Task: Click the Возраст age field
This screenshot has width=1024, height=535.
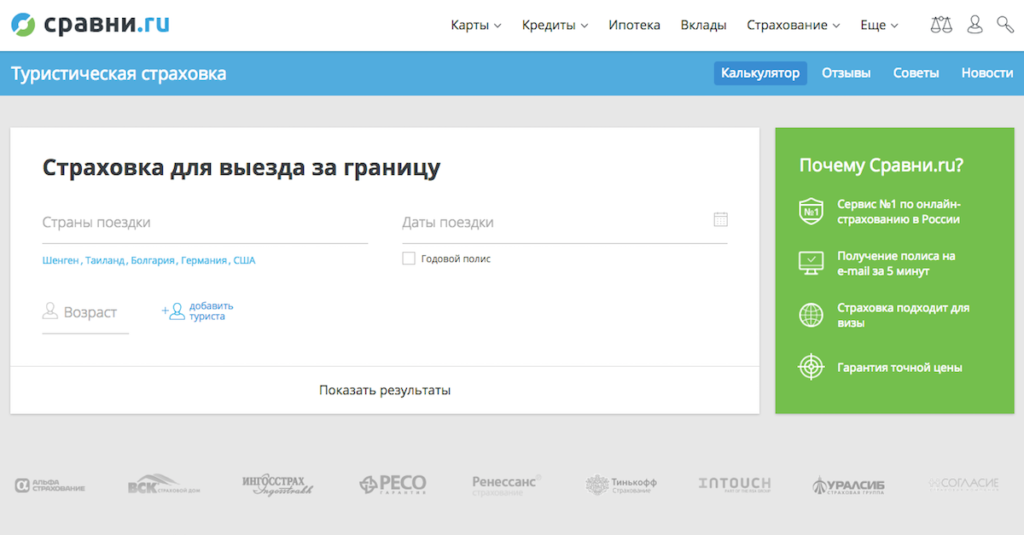Action: tap(90, 313)
